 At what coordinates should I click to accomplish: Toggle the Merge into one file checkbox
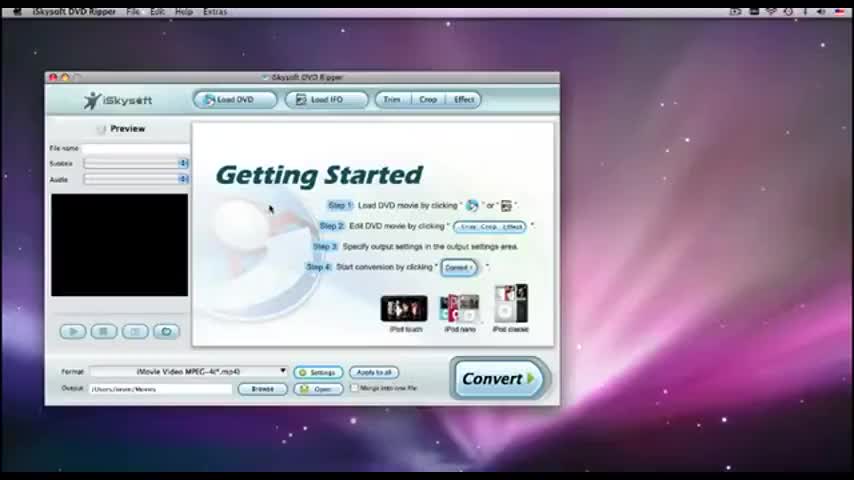[x=354, y=388]
